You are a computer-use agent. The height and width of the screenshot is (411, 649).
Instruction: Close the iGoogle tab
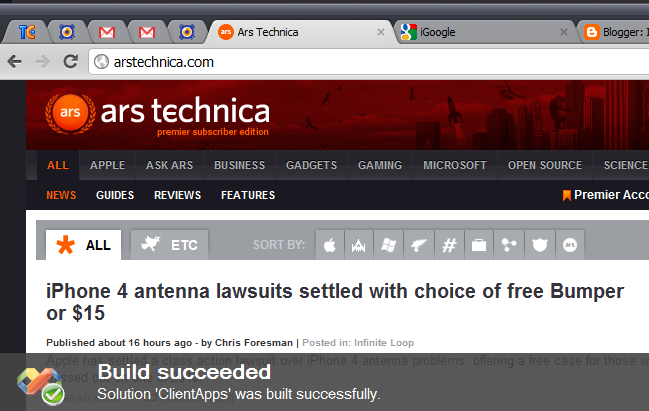564,32
